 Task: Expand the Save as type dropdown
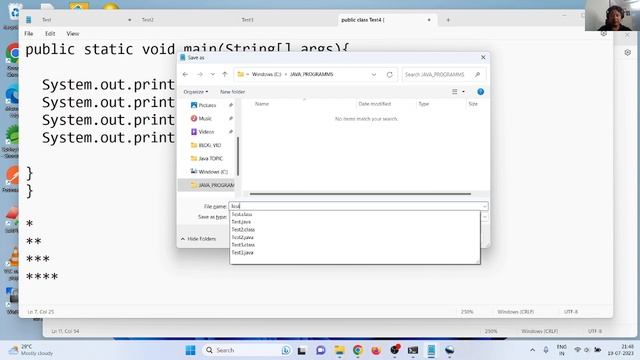click(x=484, y=217)
